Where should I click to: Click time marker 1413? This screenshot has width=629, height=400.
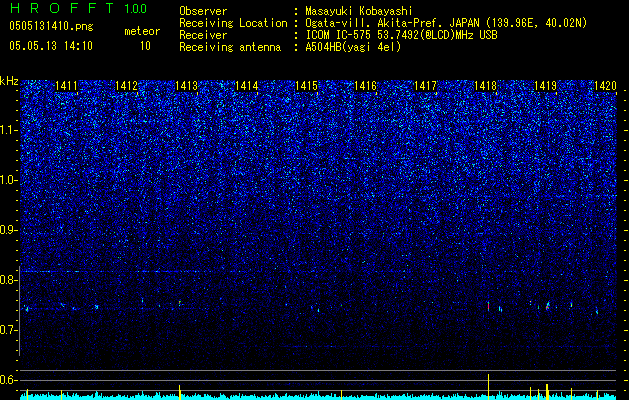click(187, 86)
